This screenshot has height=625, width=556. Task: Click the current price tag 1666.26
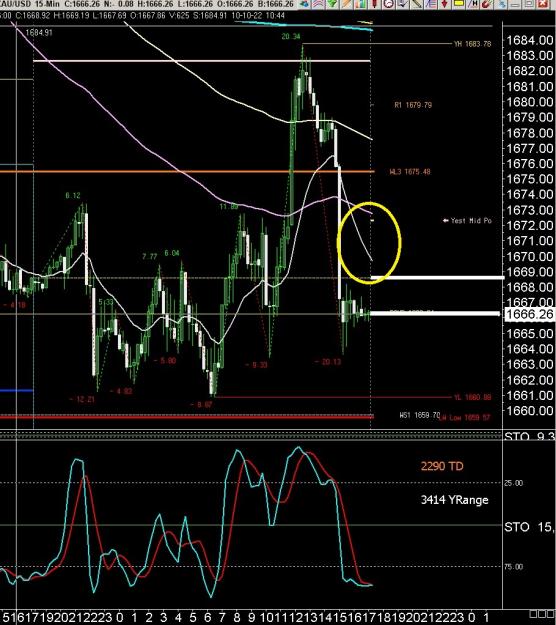tap(530, 314)
